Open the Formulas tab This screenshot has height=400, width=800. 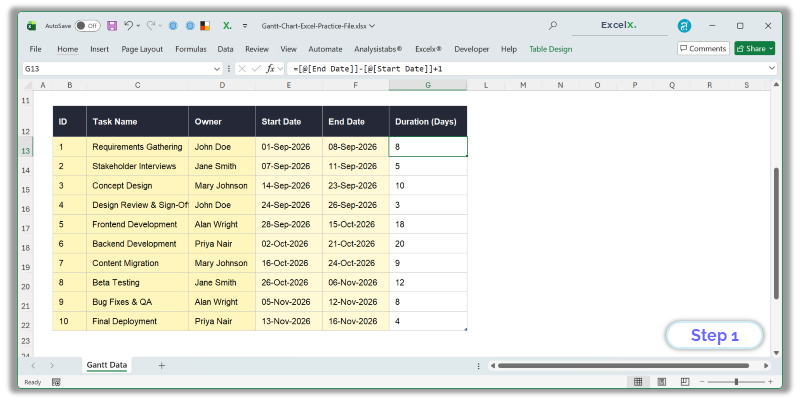pos(191,49)
